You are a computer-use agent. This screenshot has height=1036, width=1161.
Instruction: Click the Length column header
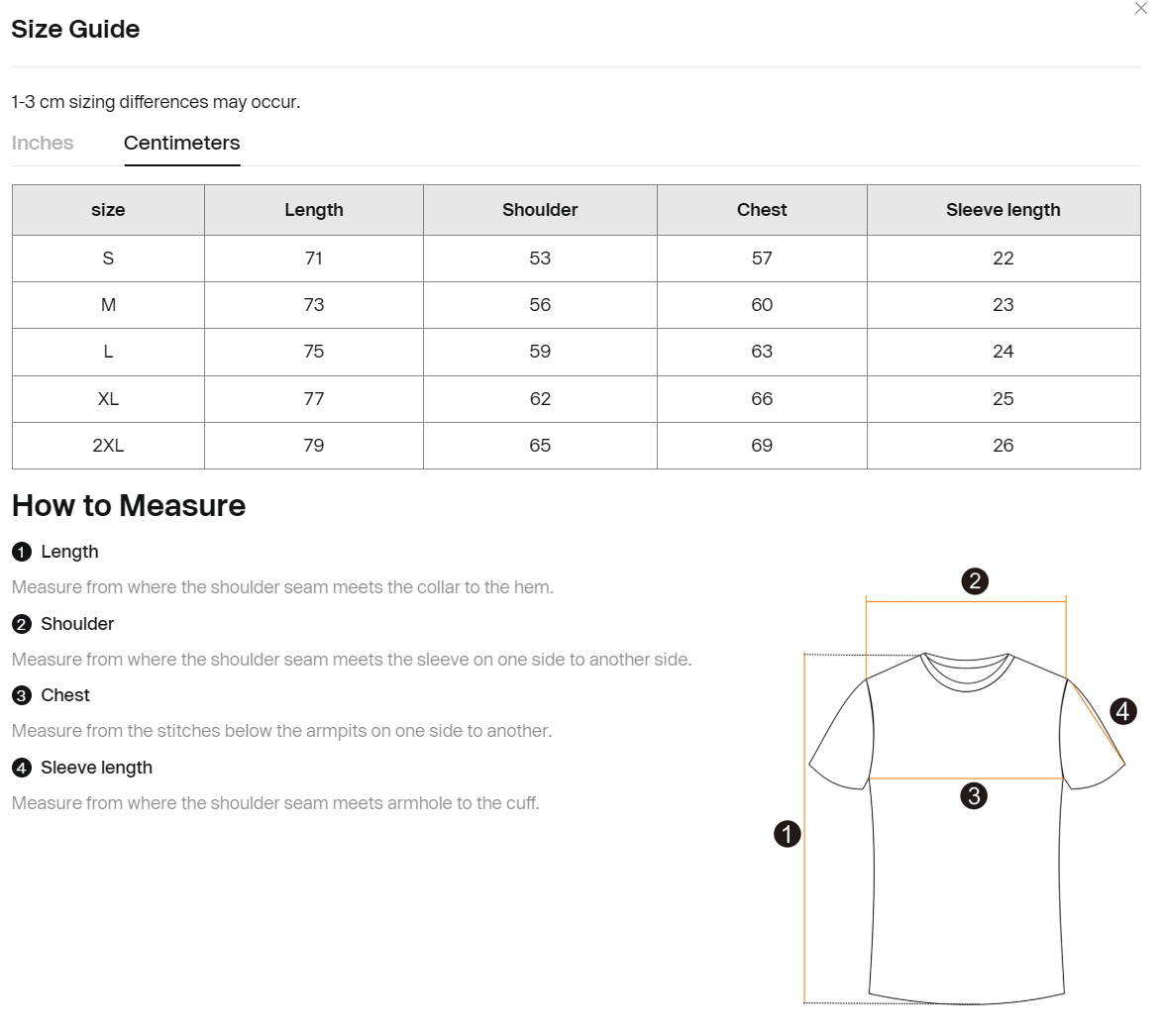coord(314,210)
